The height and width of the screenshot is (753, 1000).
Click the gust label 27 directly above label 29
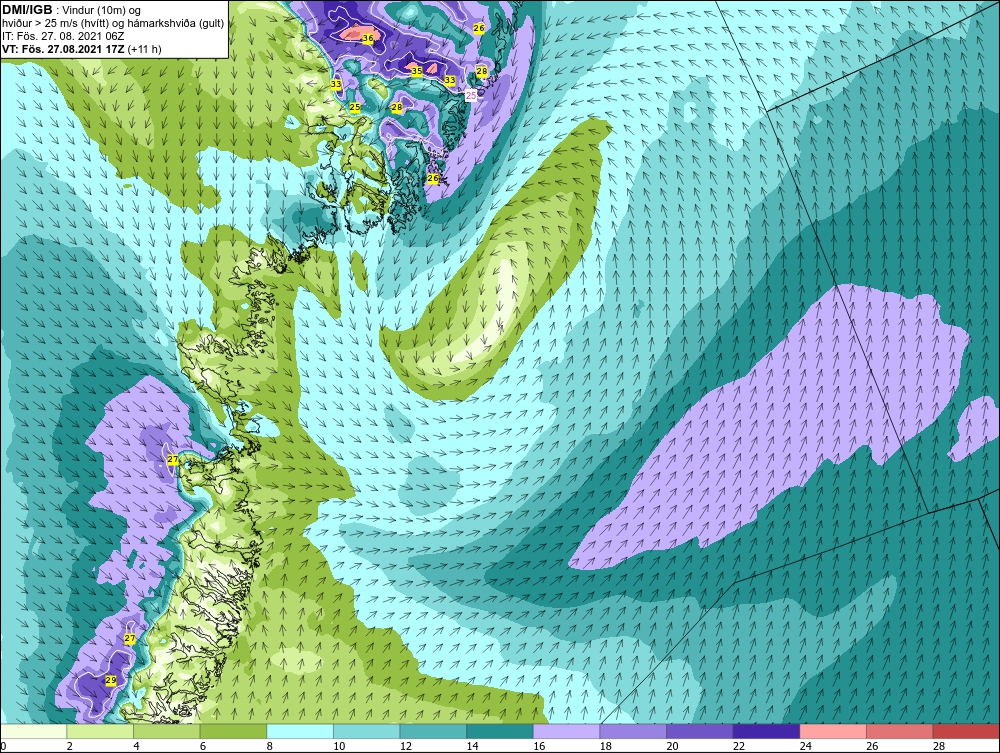coord(129,638)
